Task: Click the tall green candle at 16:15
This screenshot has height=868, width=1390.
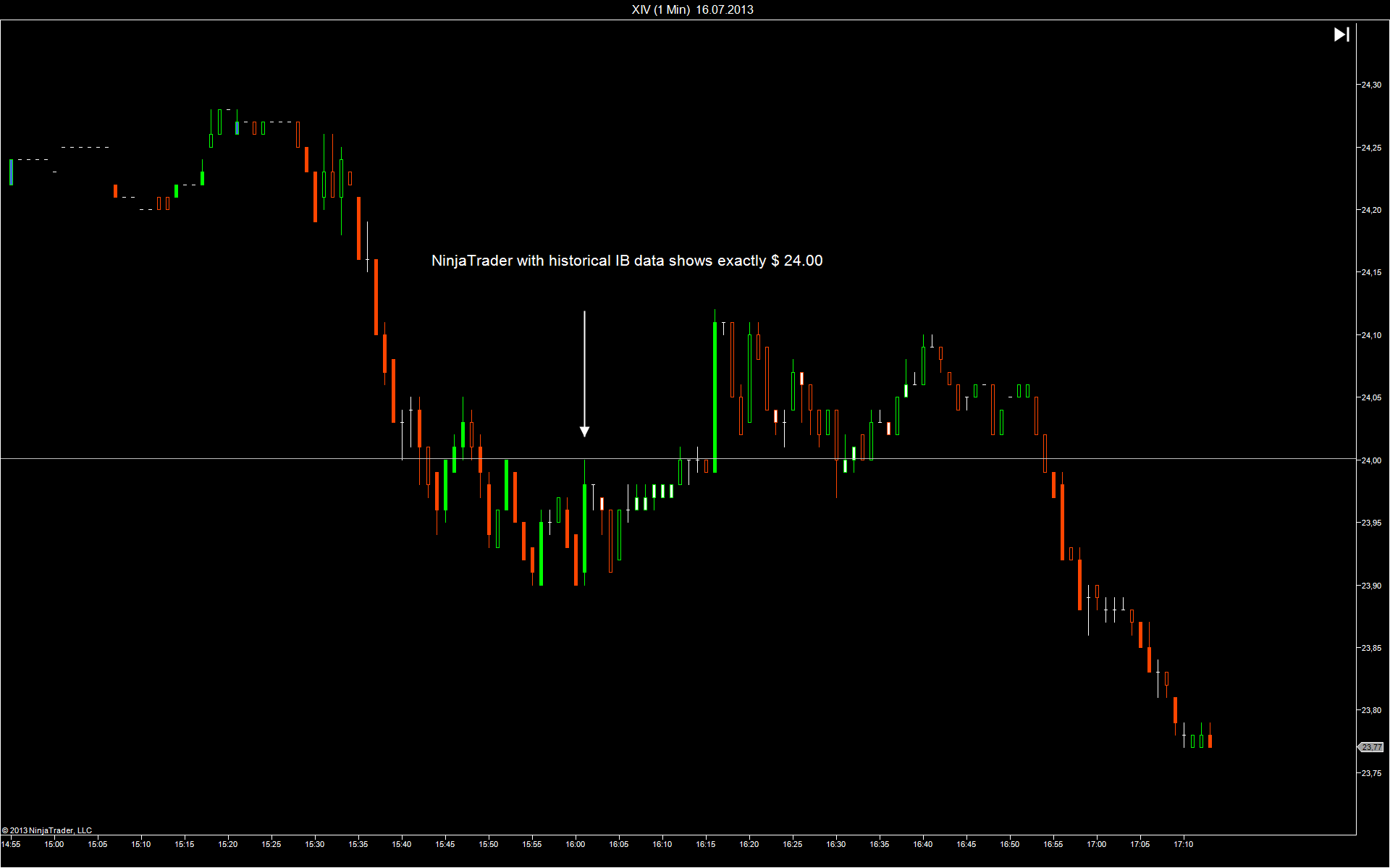Action: [x=715, y=397]
